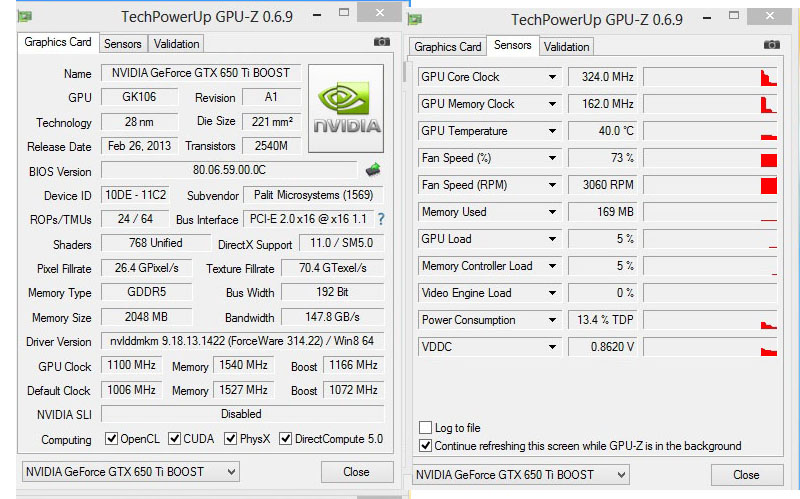Click the Bandwidth value 147.8 GB/s
The height and width of the screenshot is (499, 800).
333,317
